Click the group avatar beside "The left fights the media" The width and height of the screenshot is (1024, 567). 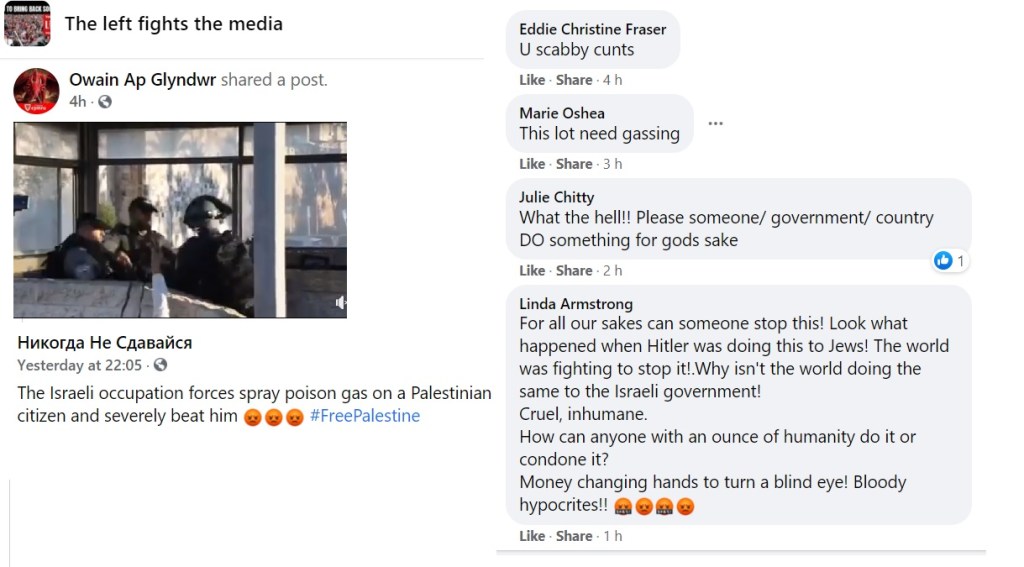[27, 24]
